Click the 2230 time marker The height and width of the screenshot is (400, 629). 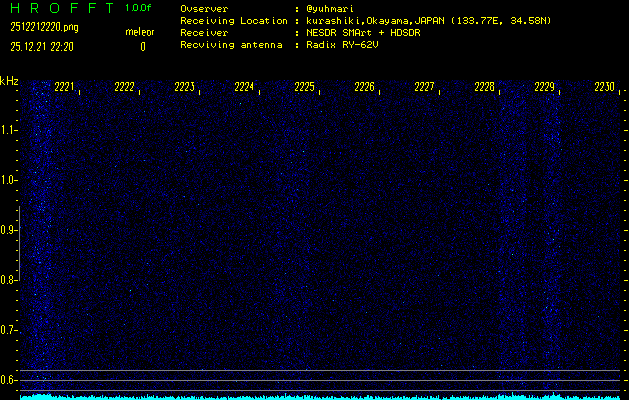(605, 87)
